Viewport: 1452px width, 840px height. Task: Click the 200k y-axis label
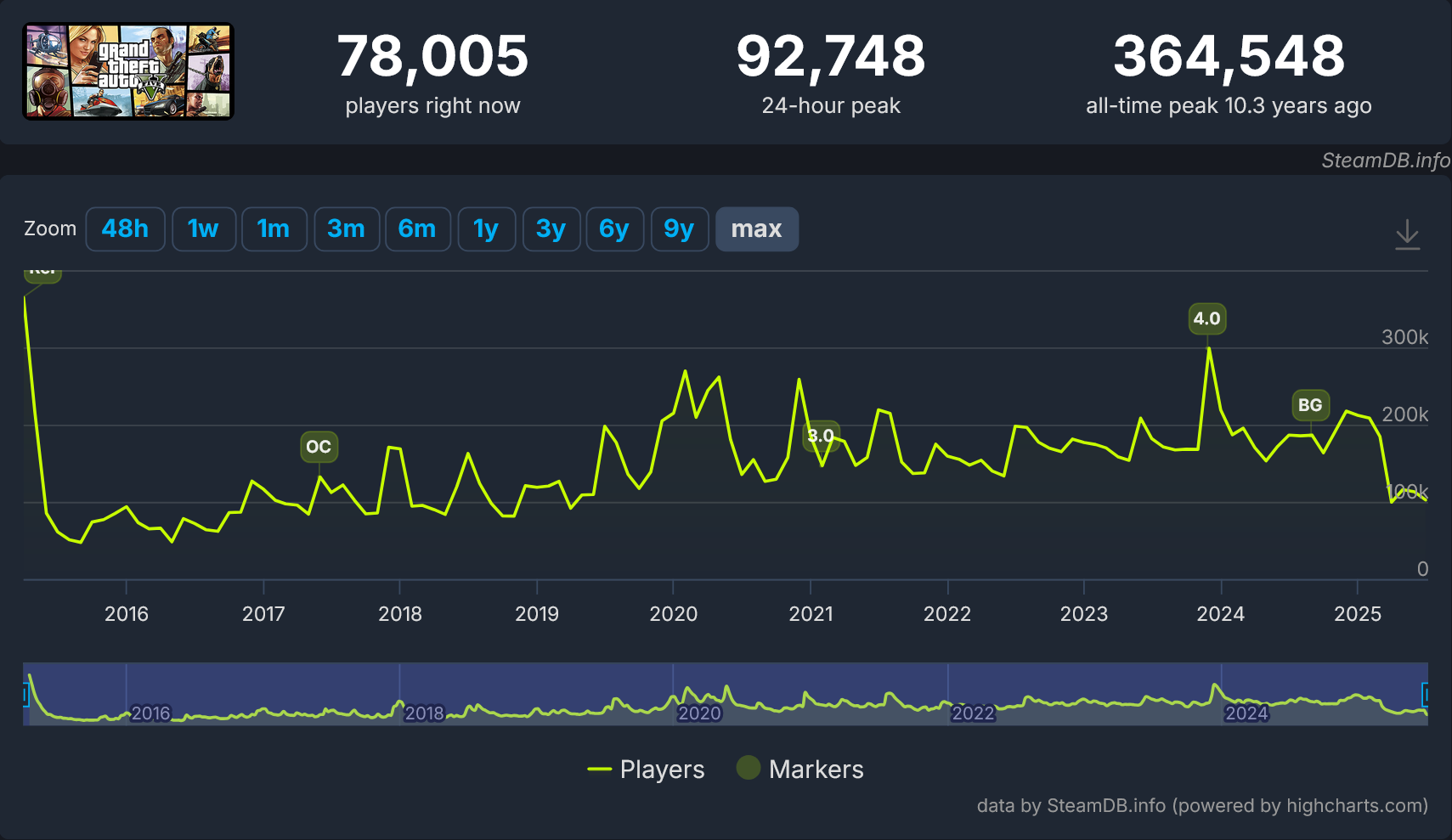(x=1405, y=414)
